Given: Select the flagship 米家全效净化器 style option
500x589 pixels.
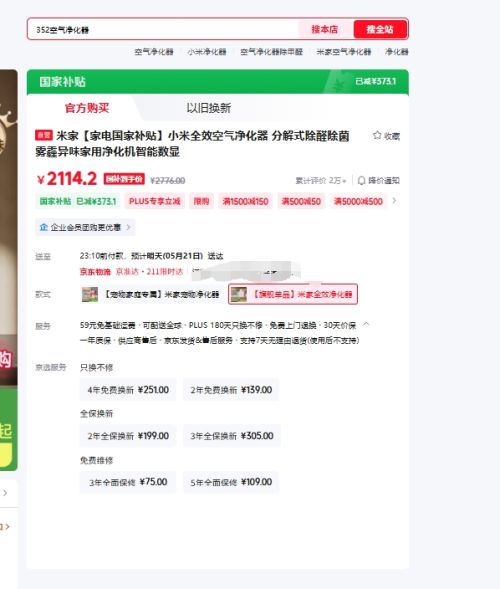Looking at the screenshot, I should [x=293, y=294].
